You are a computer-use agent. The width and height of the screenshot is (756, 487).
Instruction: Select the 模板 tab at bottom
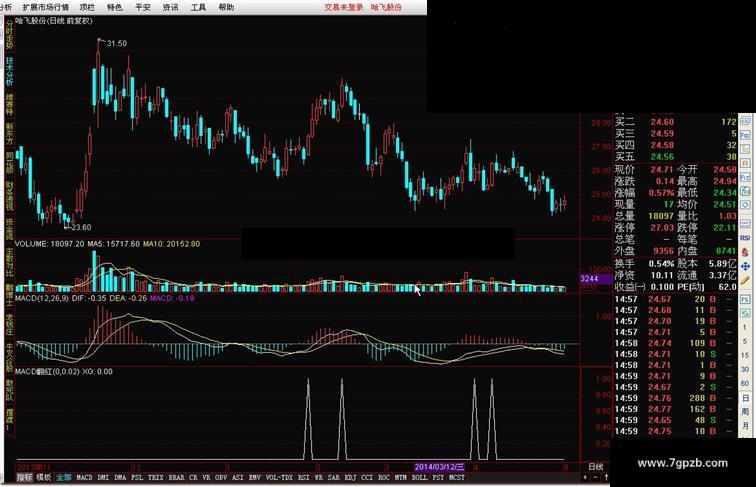[x=44, y=477]
